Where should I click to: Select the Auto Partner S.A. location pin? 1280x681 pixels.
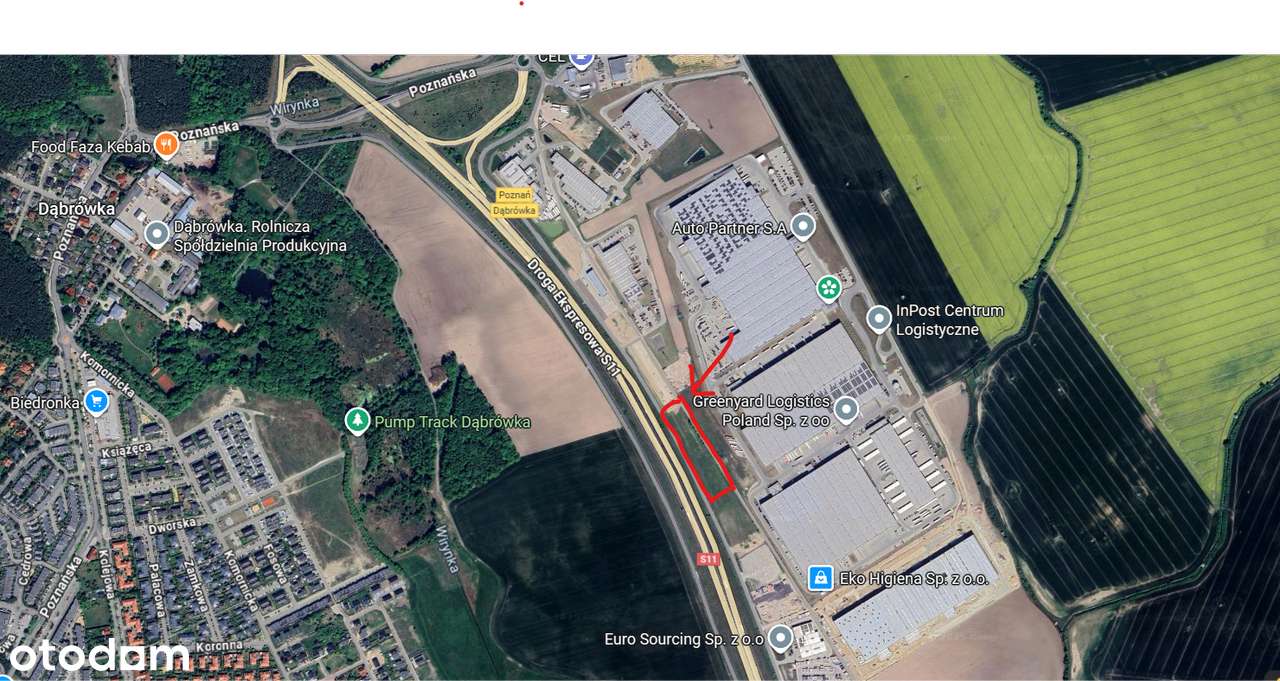(x=803, y=227)
